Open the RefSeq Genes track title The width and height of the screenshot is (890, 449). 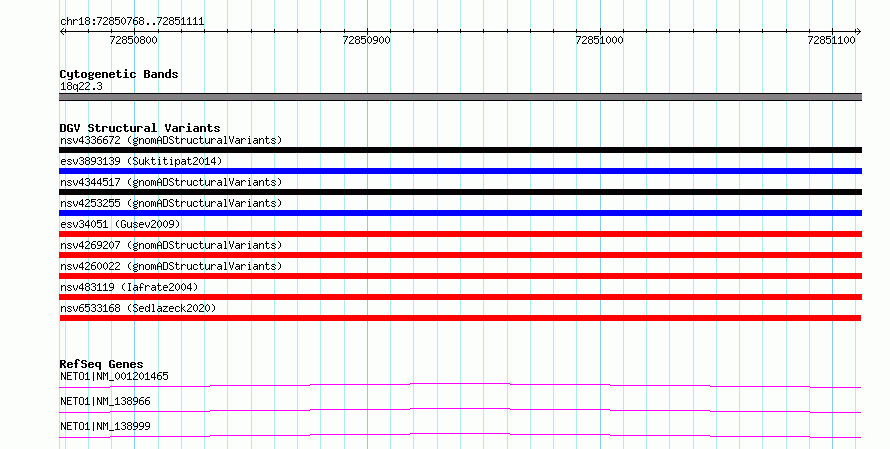pos(102,364)
